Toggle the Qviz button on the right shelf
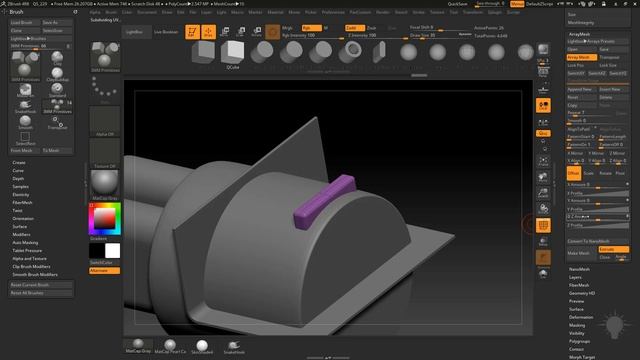The height and width of the screenshot is (360, 640). pos(543,133)
